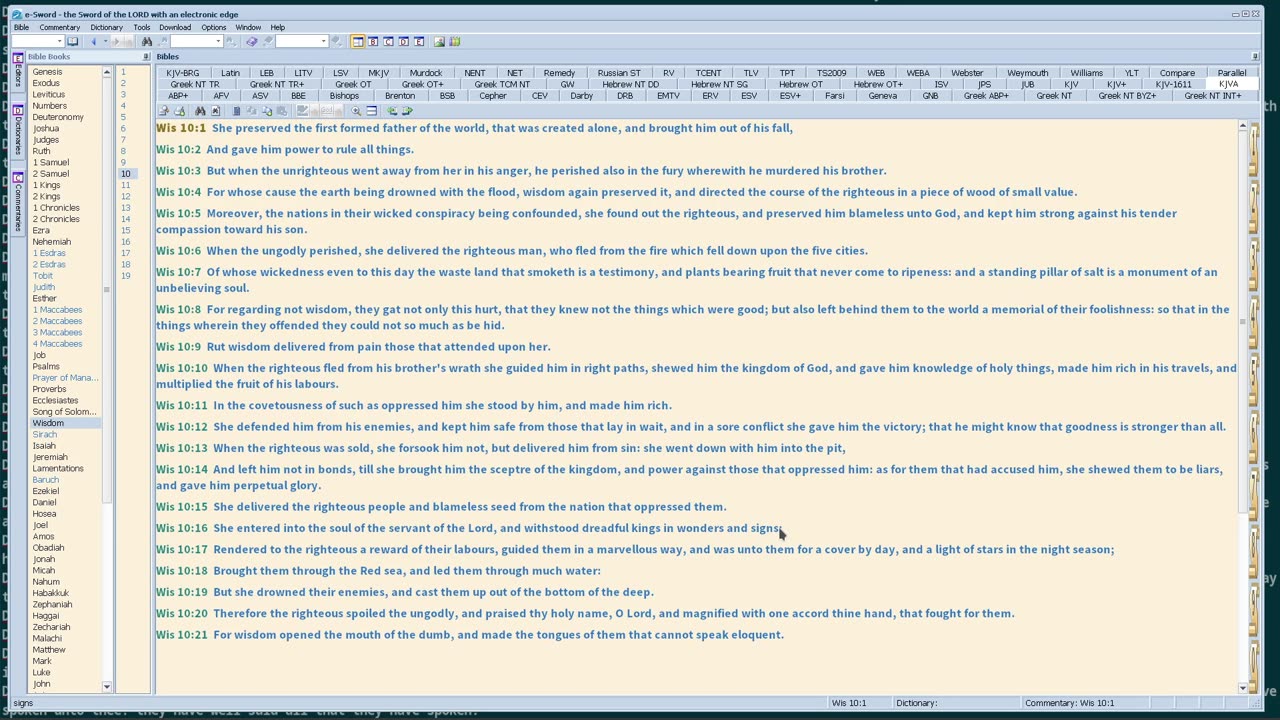Click the Wis 10:21 verse reference
1280x720 pixels.
click(x=181, y=635)
